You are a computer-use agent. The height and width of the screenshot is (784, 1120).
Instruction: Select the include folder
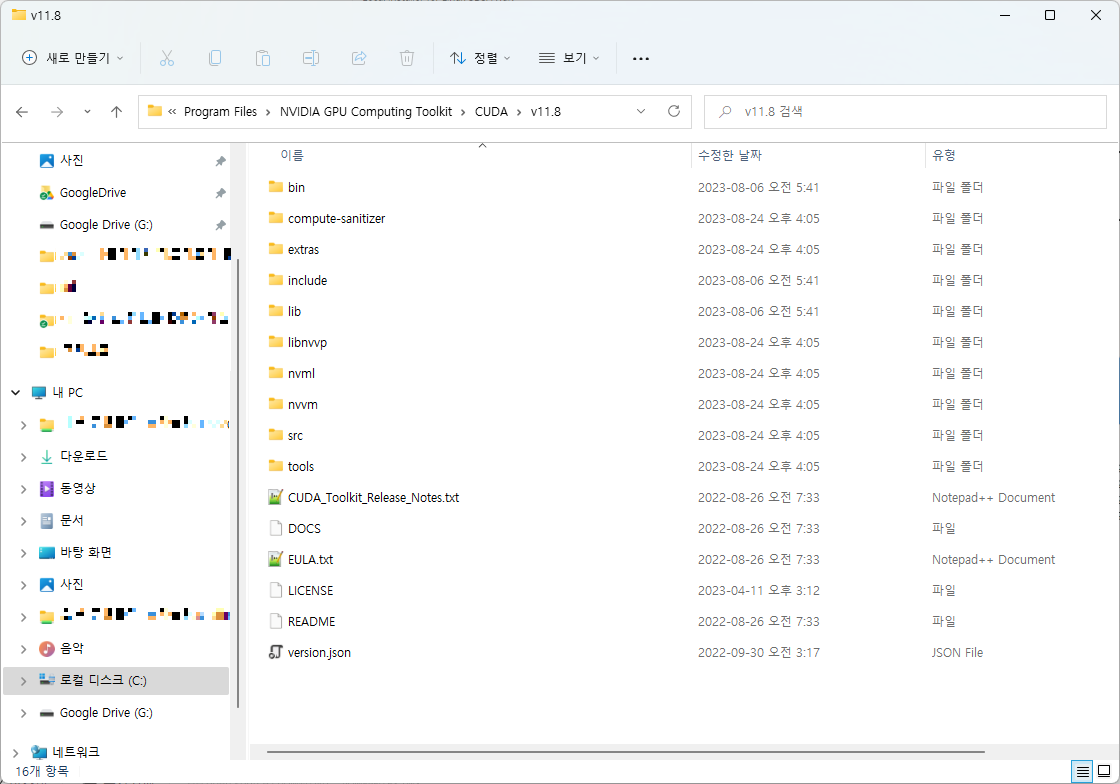[x=307, y=281]
